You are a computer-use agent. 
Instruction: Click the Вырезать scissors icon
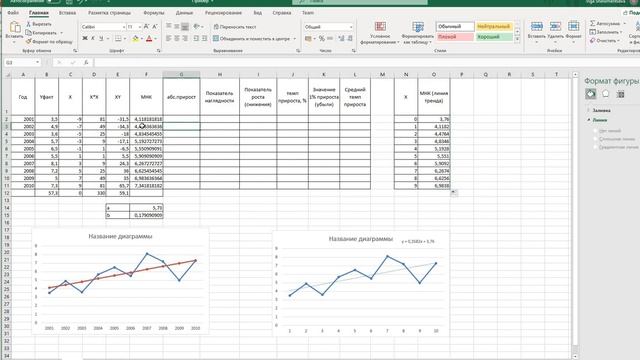[29, 24]
